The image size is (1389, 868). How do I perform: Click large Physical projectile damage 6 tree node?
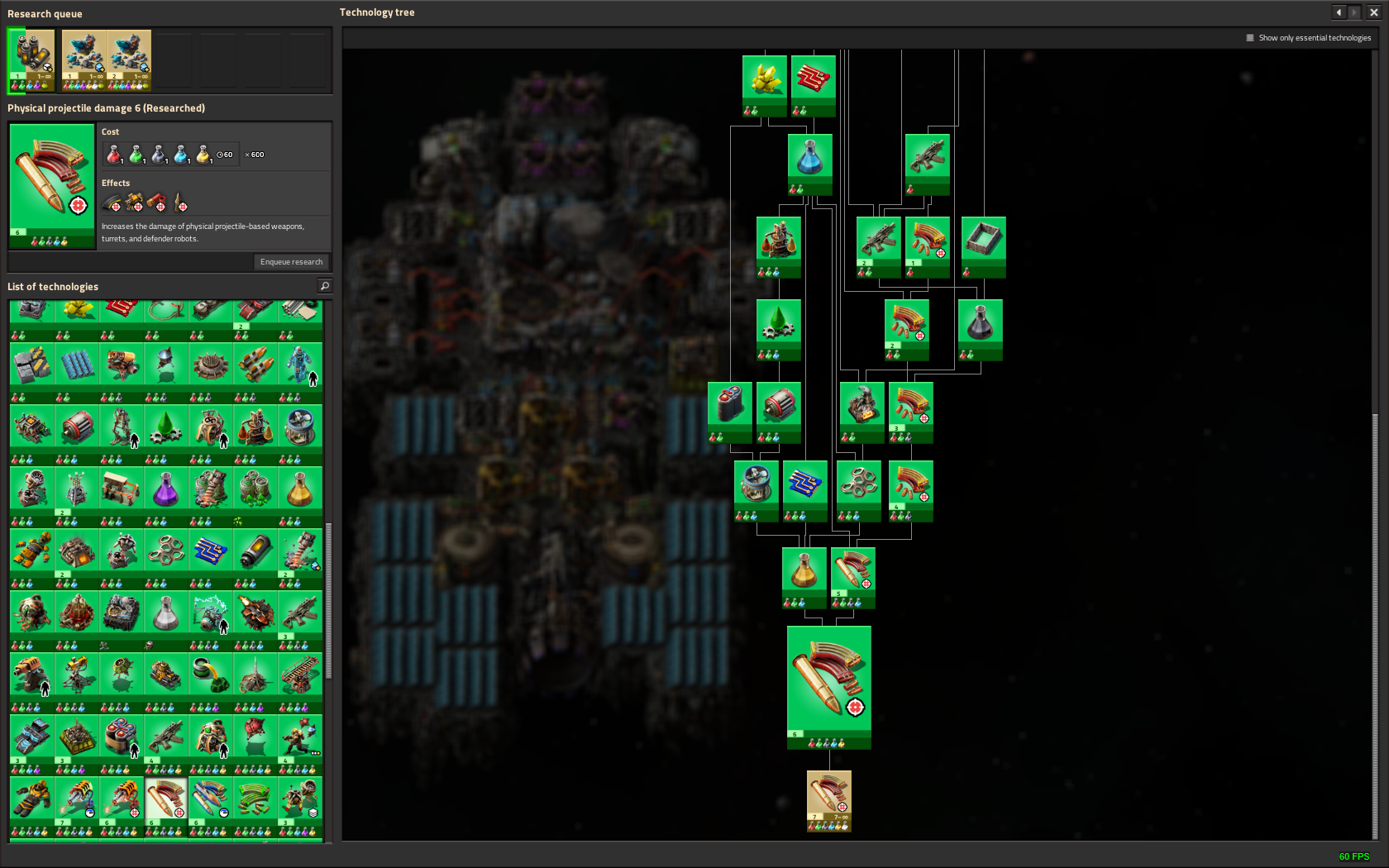pos(829,688)
